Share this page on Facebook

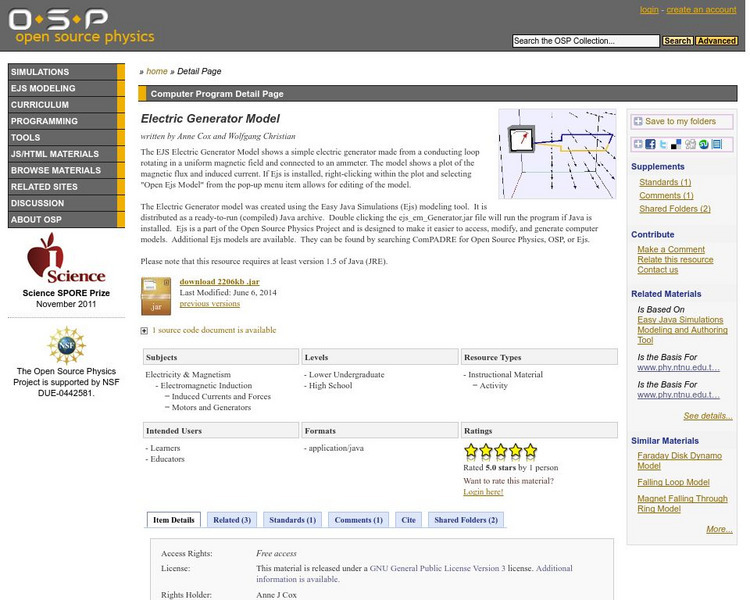[650, 144]
